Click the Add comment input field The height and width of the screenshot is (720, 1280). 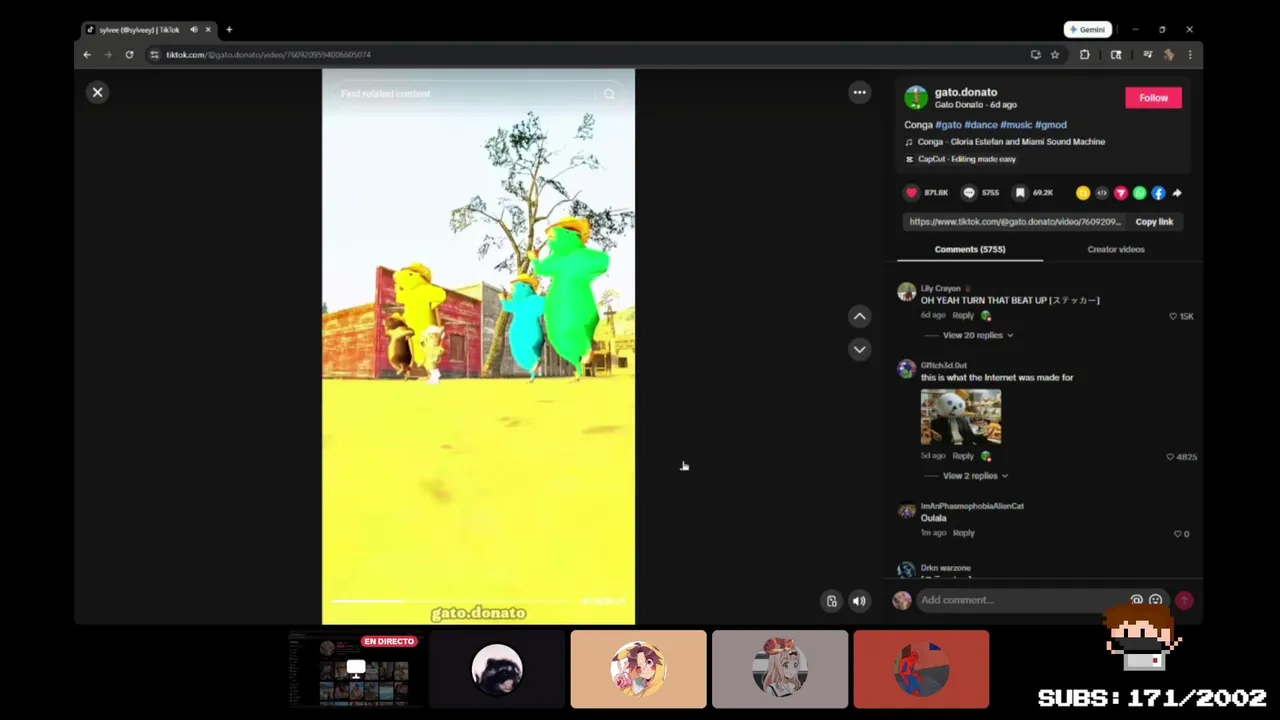coord(1020,600)
